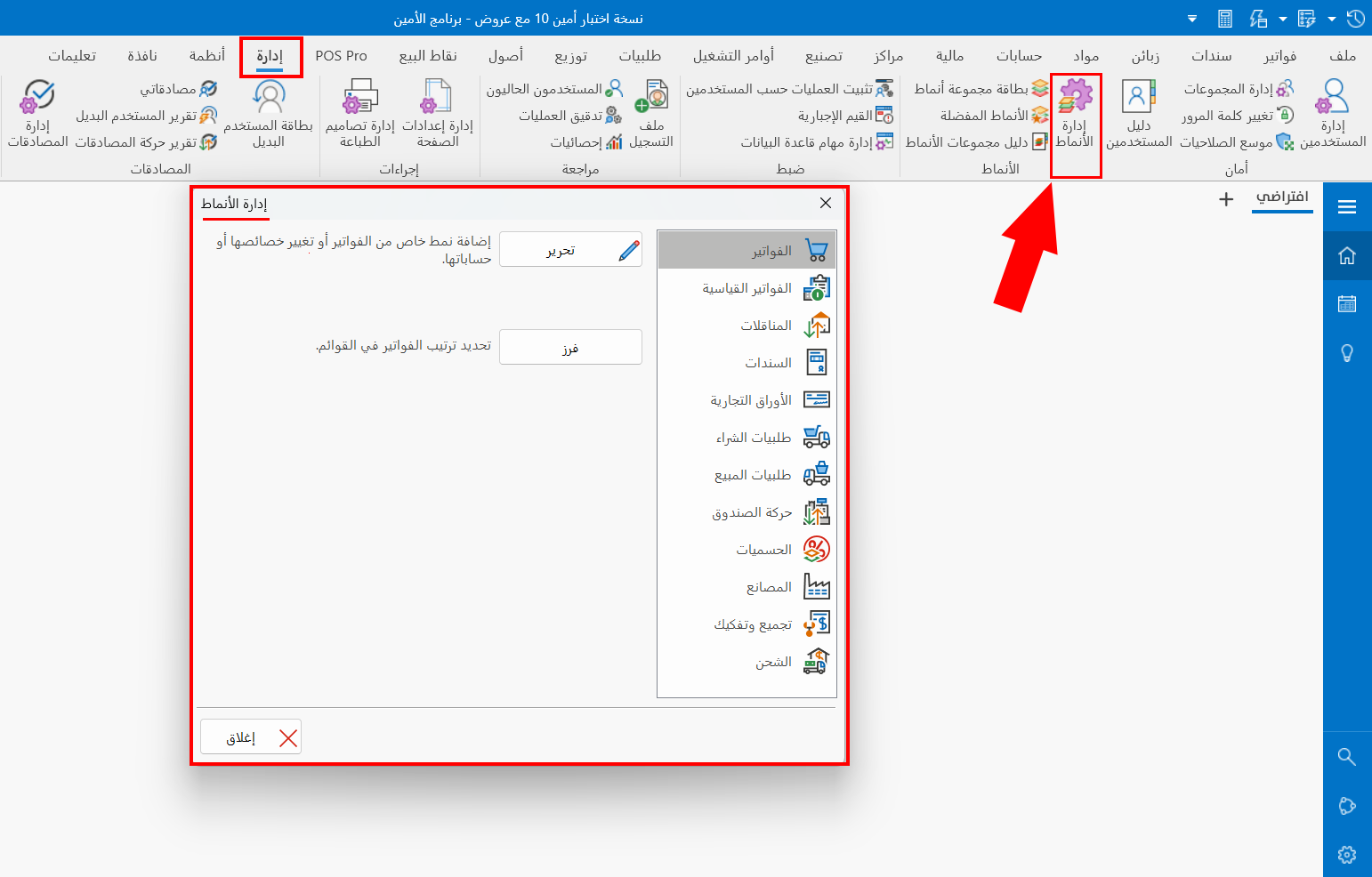1372x877 pixels.
Task: Open القيم الإجبارية
Action: pyautogui.click(x=845, y=116)
